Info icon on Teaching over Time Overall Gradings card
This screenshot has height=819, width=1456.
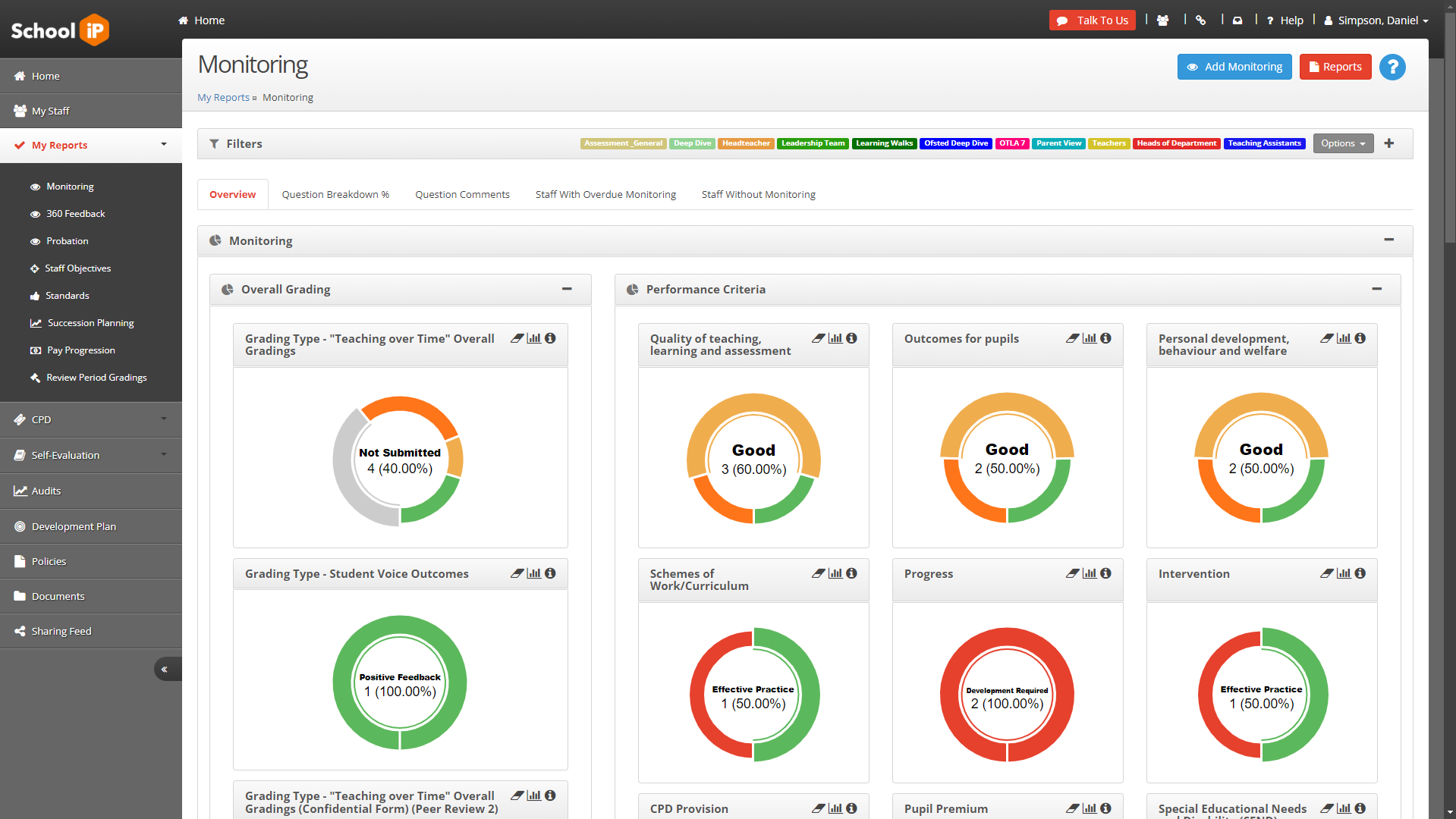point(551,338)
